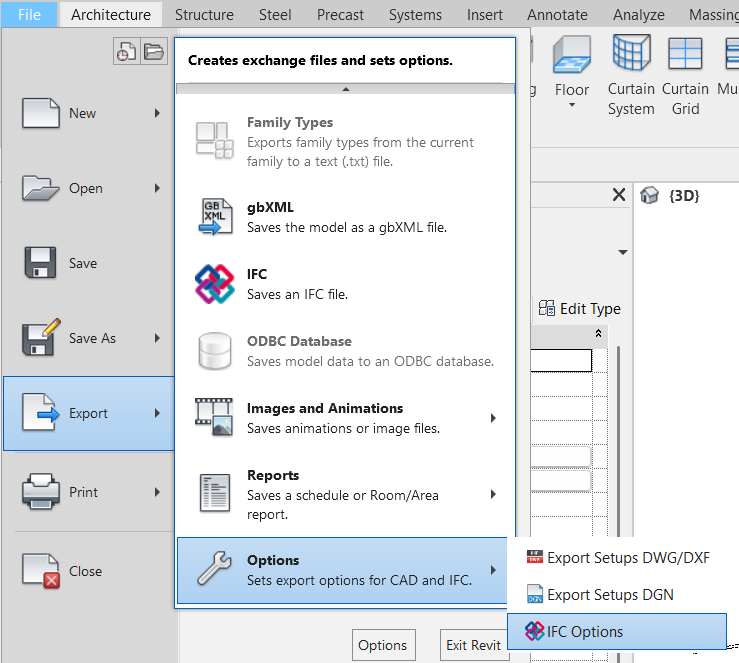The height and width of the screenshot is (663, 739).
Task: Switch to the Precast tab
Action: [x=340, y=15]
